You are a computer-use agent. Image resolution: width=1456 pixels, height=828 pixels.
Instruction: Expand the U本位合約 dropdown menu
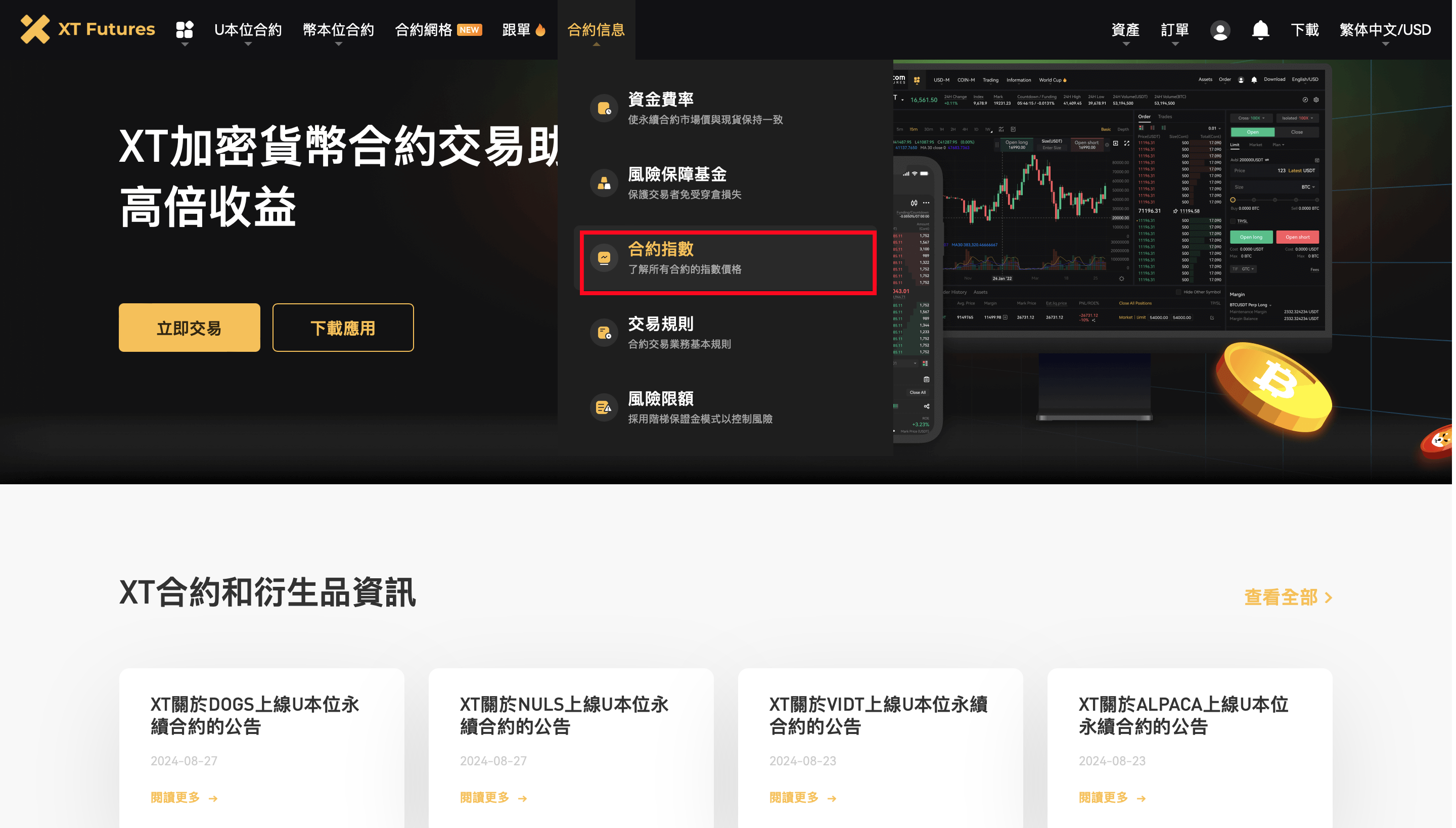(248, 30)
